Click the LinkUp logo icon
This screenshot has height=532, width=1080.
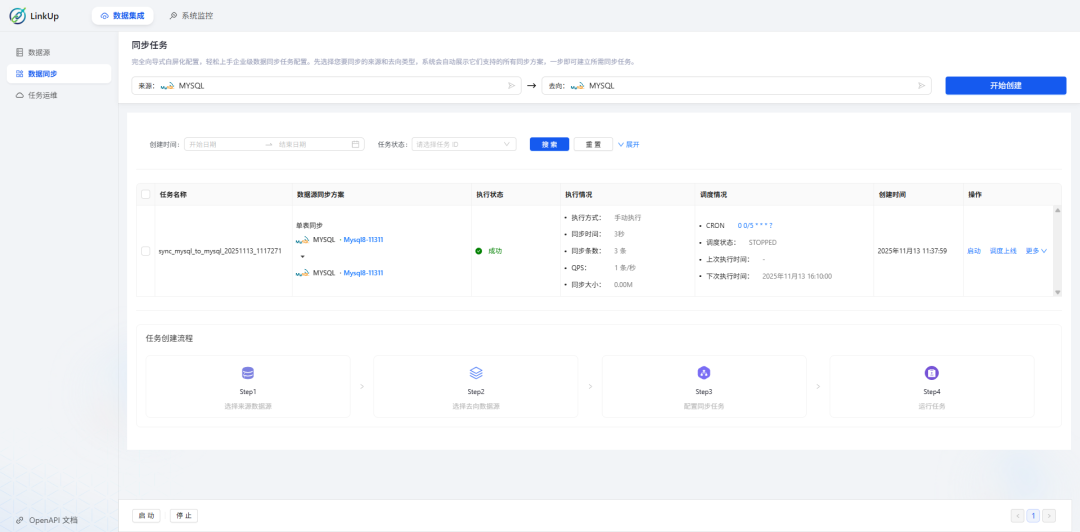coord(18,15)
